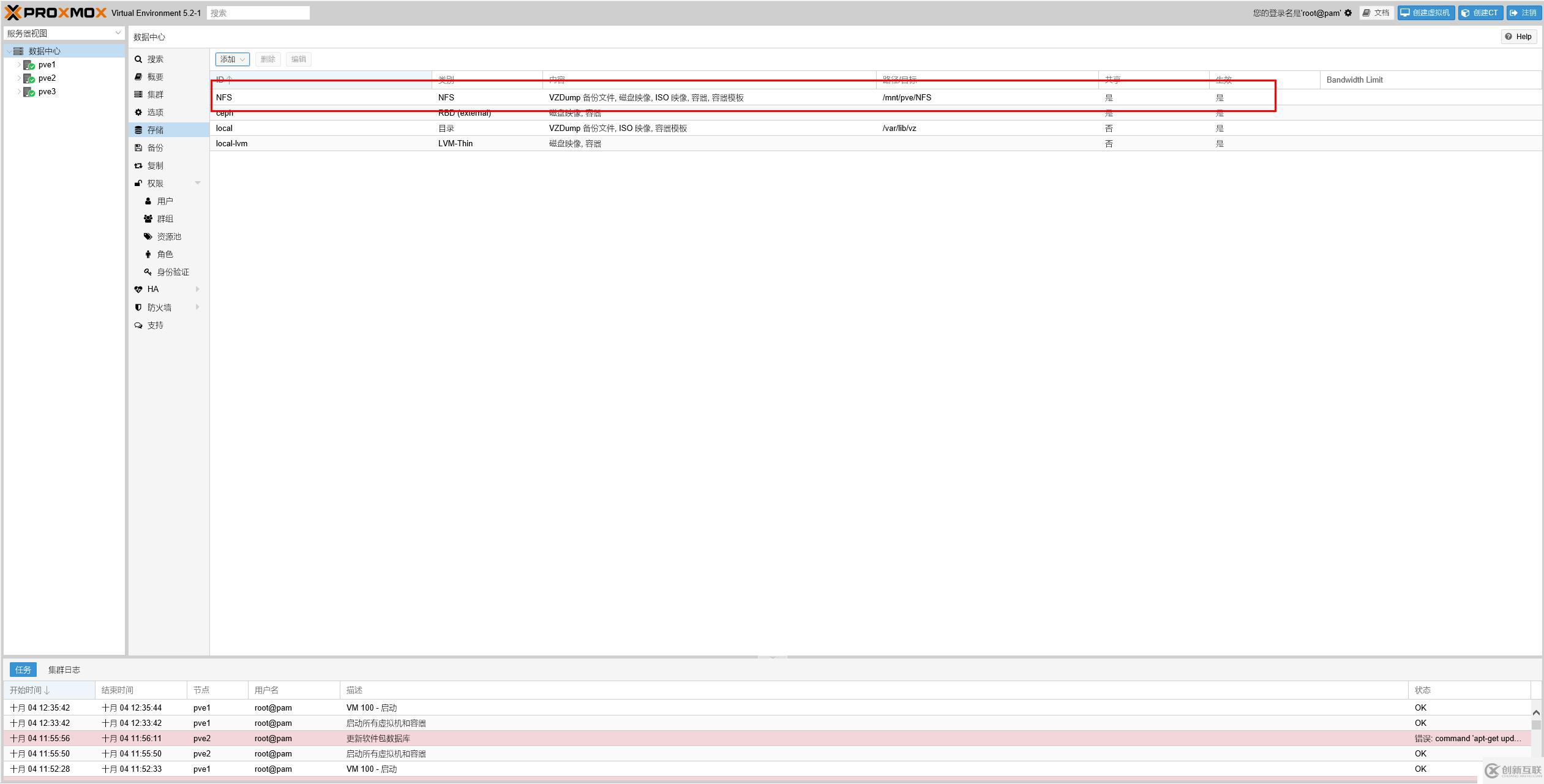The width and height of the screenshot is (1544, 784).
Task: Open the resource pools tag entry
Action: [x=168, y=237]
